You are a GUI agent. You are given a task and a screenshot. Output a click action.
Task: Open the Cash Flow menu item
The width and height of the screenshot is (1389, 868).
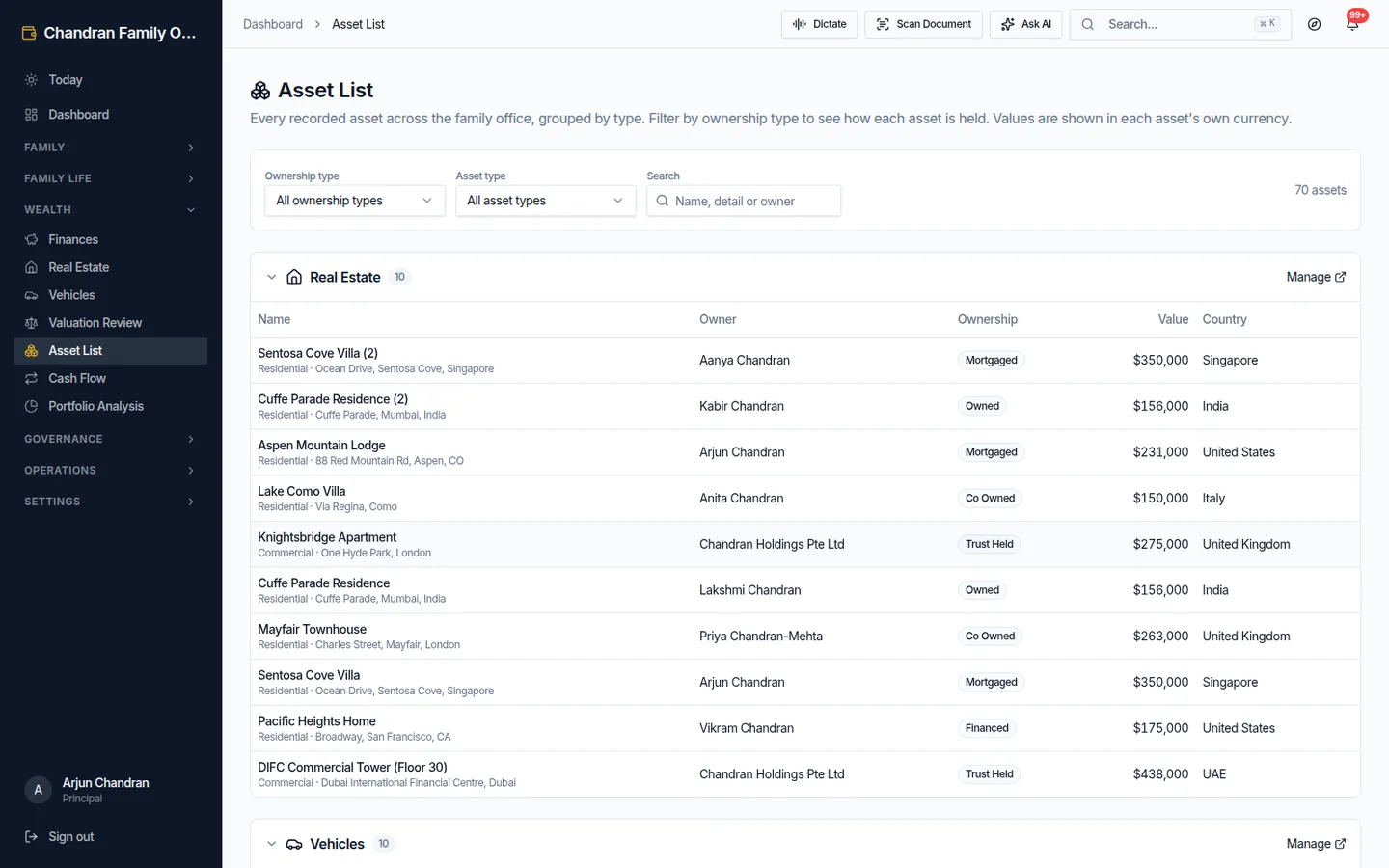[111, 379]
